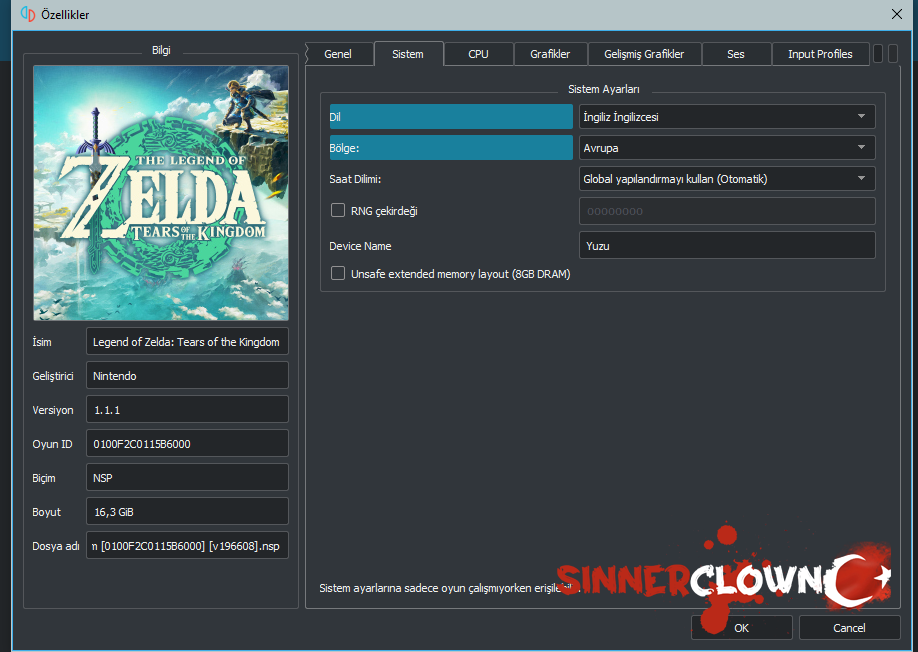Toggle Unsafe extended memory layout checkbox
This screenshot has width=918, height=652.
[339, 273]
